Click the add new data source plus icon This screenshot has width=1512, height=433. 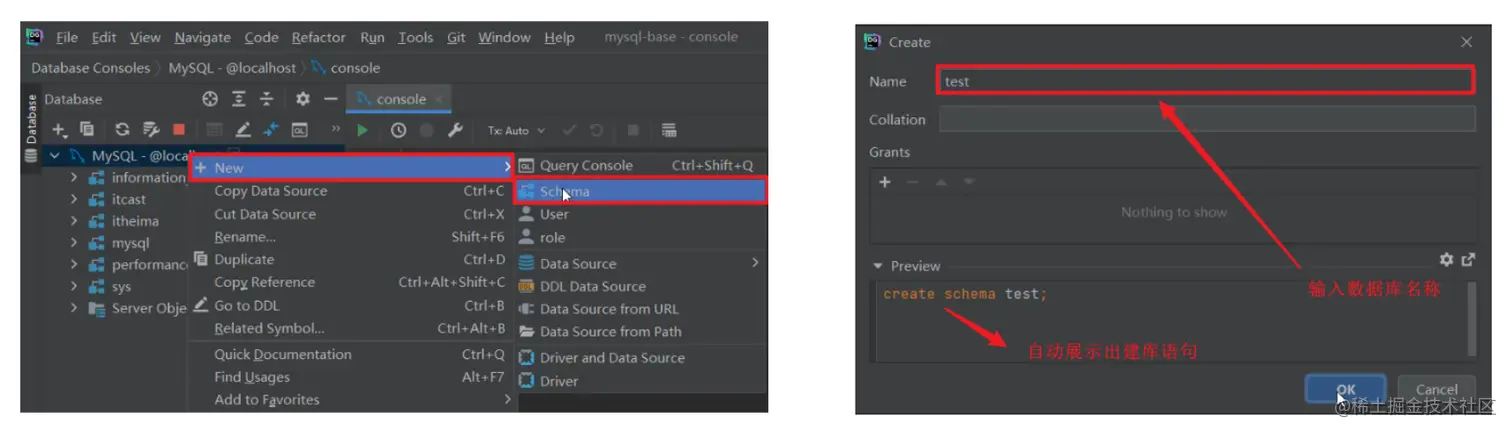coord(59,130)
